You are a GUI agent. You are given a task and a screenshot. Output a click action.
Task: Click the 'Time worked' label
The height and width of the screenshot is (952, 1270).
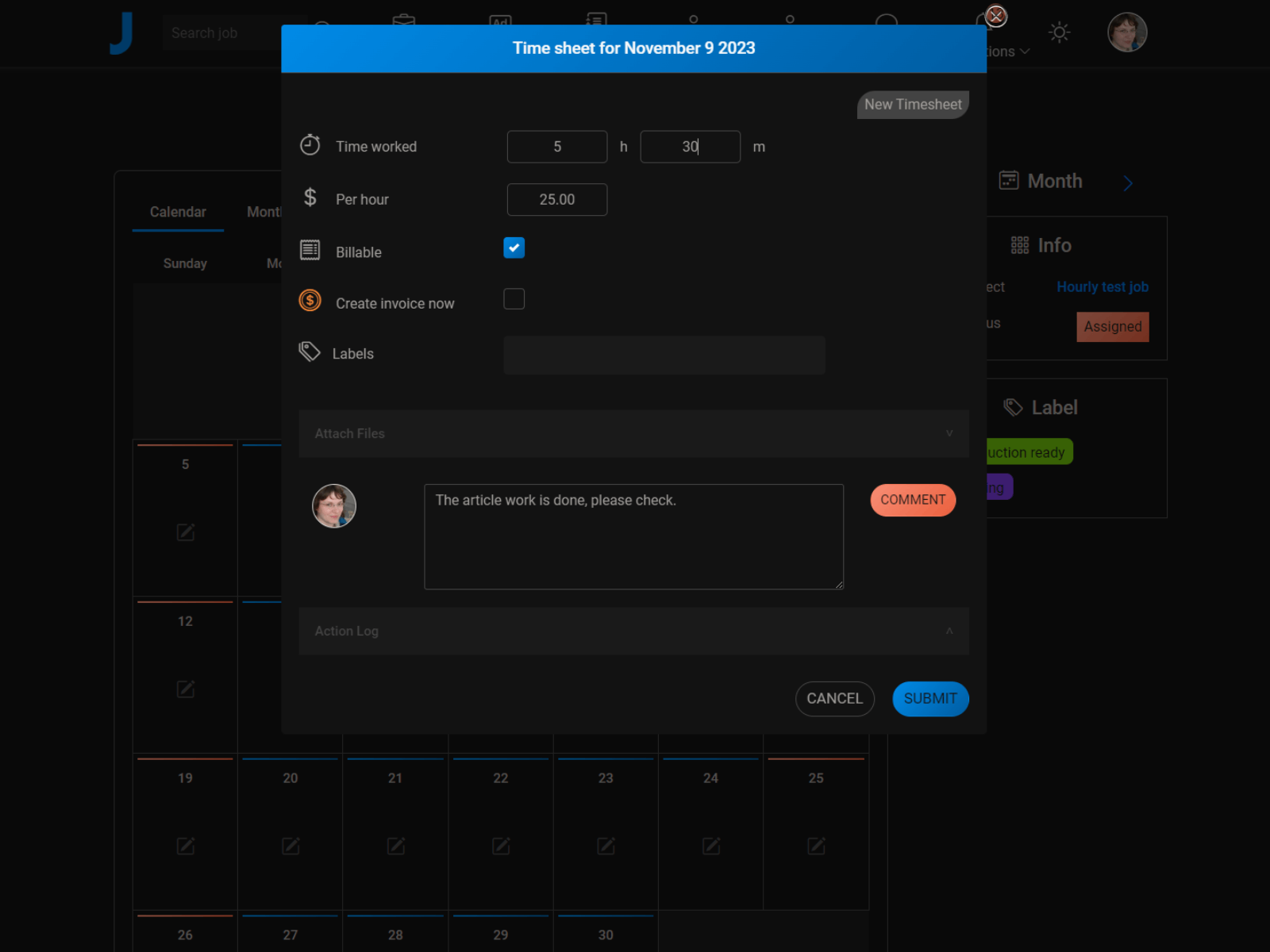point(376,147)
